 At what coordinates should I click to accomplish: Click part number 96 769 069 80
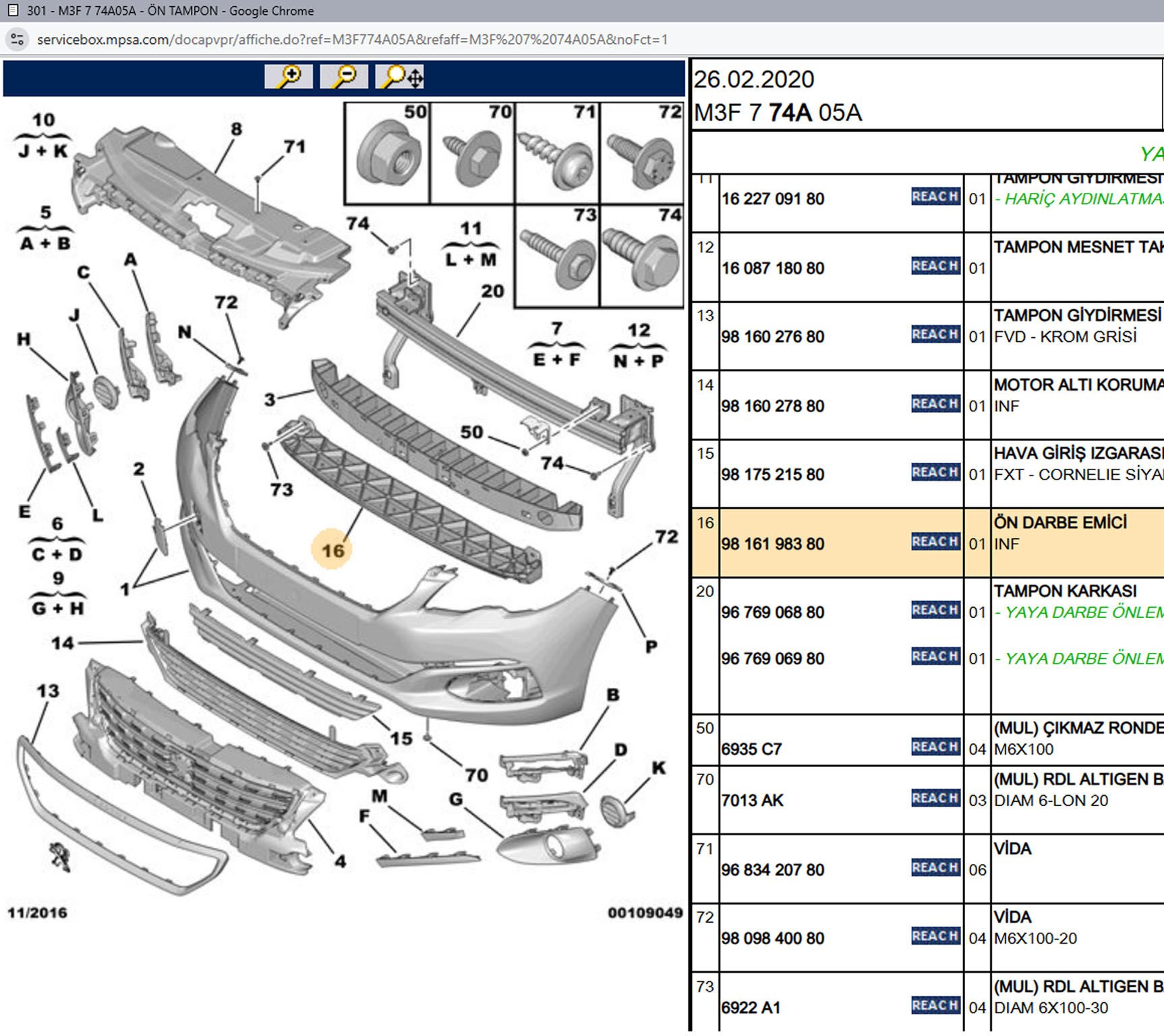click(773, 659)
